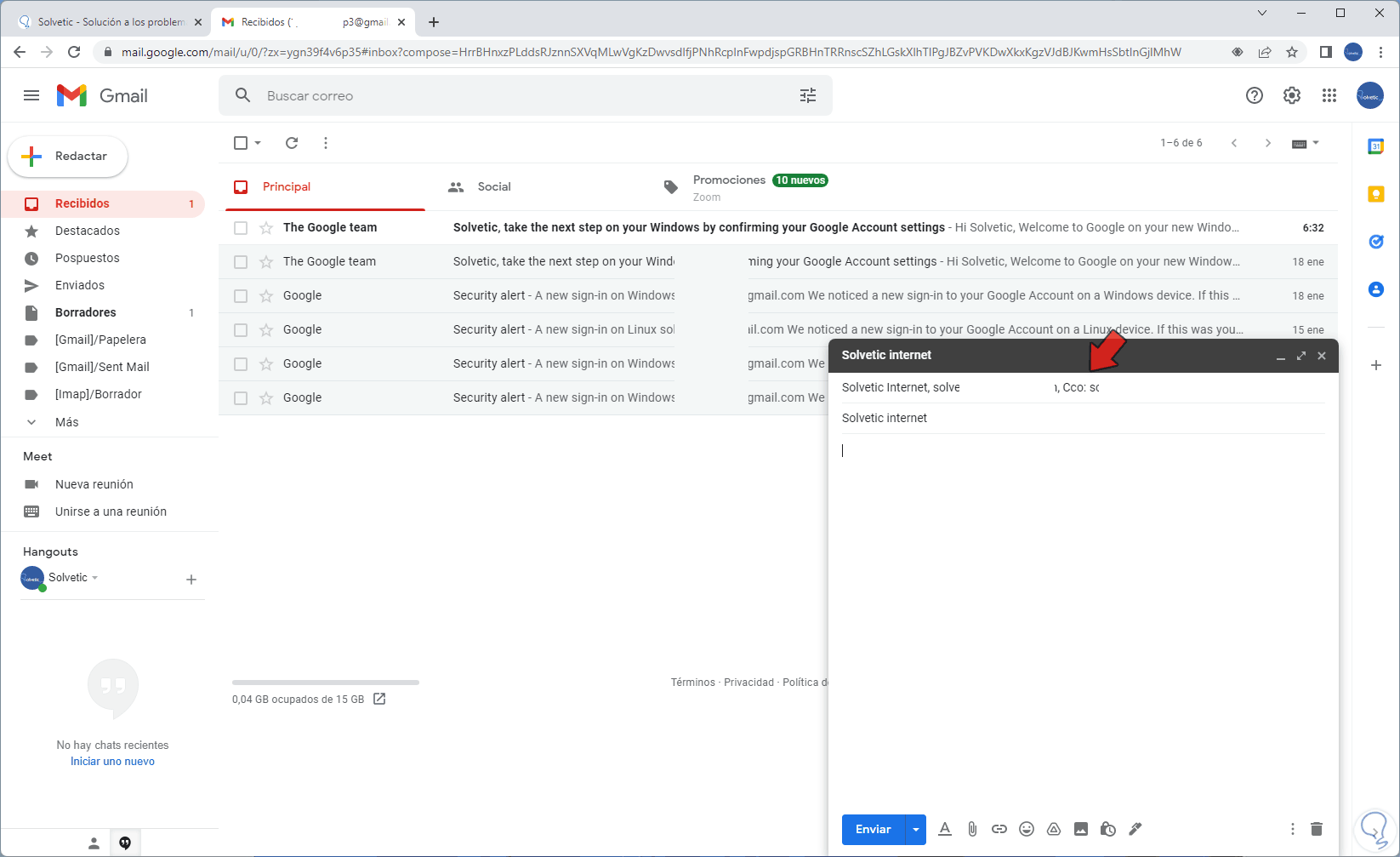Screen dimensions: 1400x857
Task: Refresh the inbox message list
Action: [292, 143]
